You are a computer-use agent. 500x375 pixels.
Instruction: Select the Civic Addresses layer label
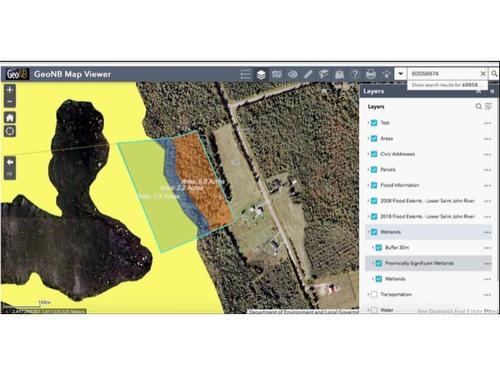click(x=398, y=154)
